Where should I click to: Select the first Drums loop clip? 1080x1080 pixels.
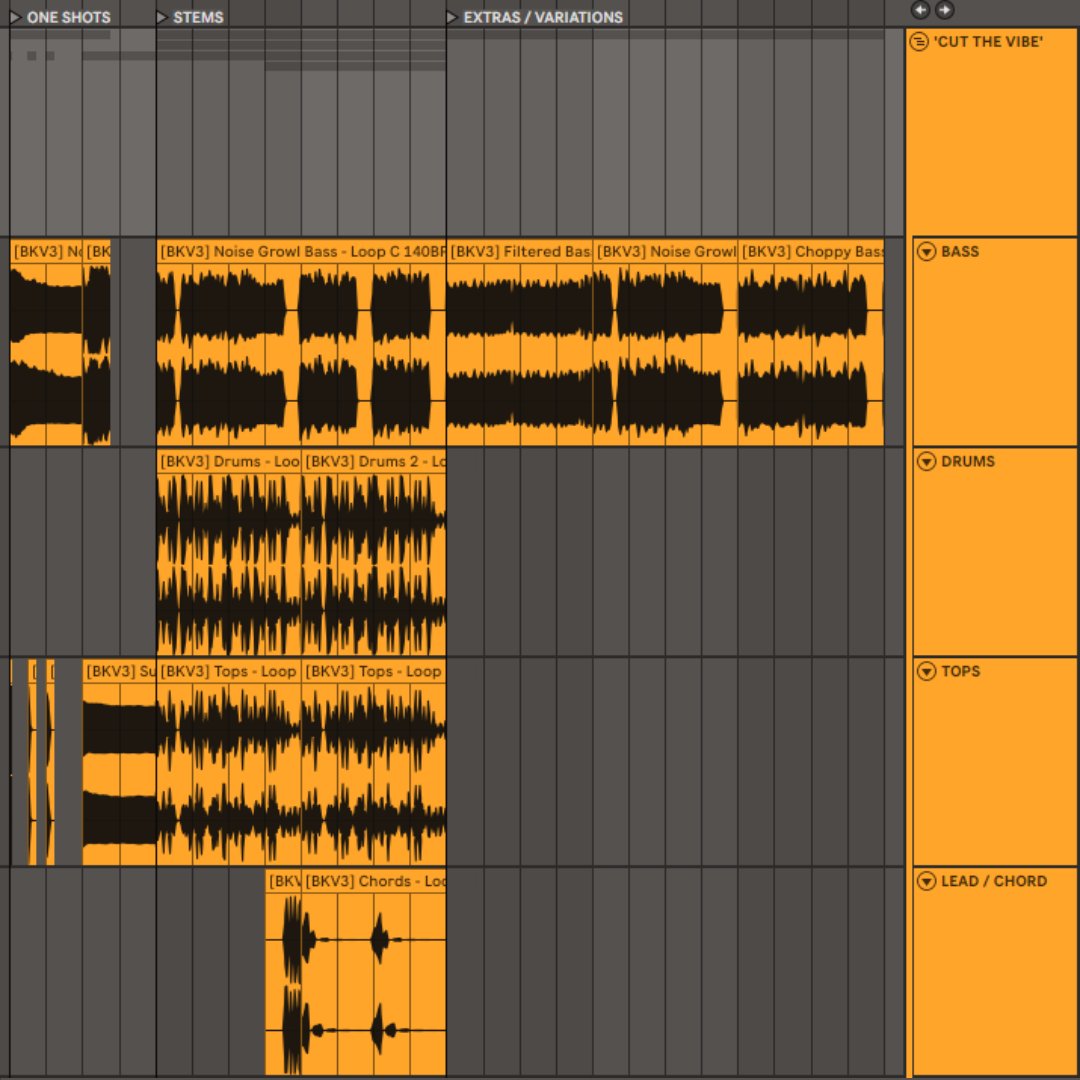(228, 462)
